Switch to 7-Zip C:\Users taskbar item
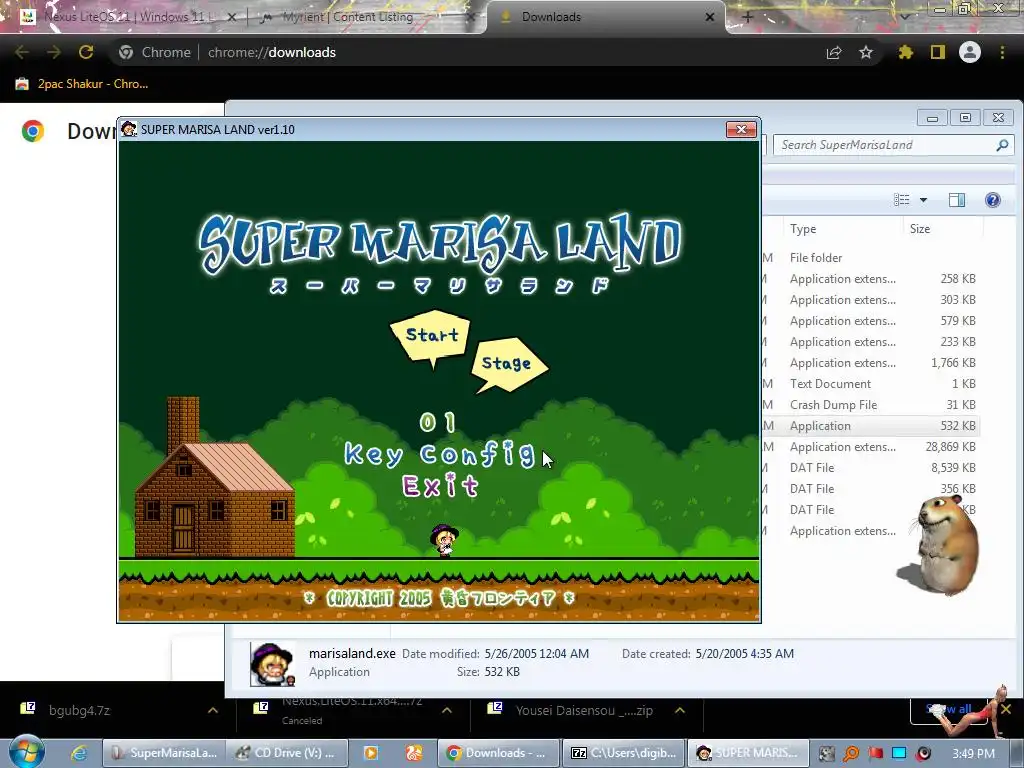 [624, 753]
